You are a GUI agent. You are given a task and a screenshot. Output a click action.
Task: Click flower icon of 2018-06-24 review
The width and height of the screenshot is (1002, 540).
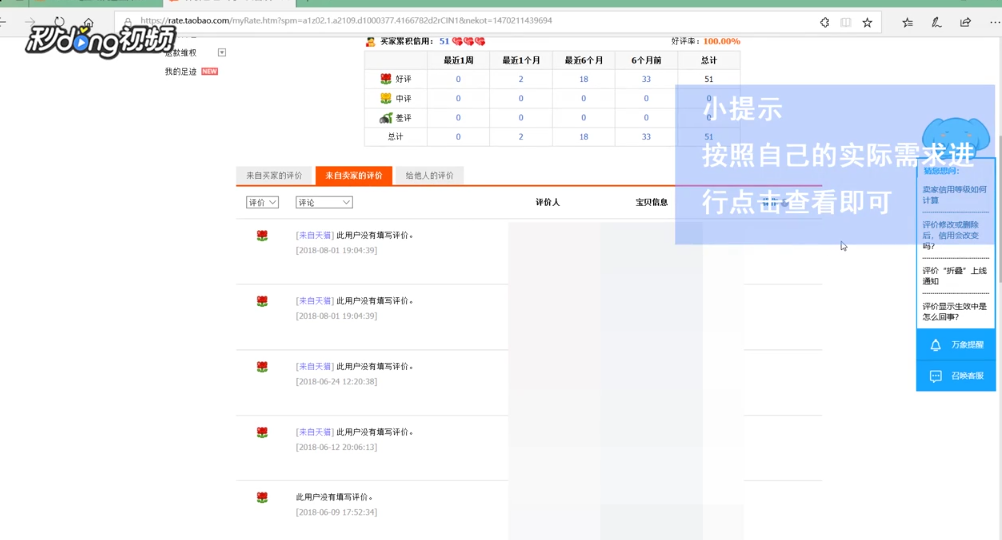(x=262, y=367)
